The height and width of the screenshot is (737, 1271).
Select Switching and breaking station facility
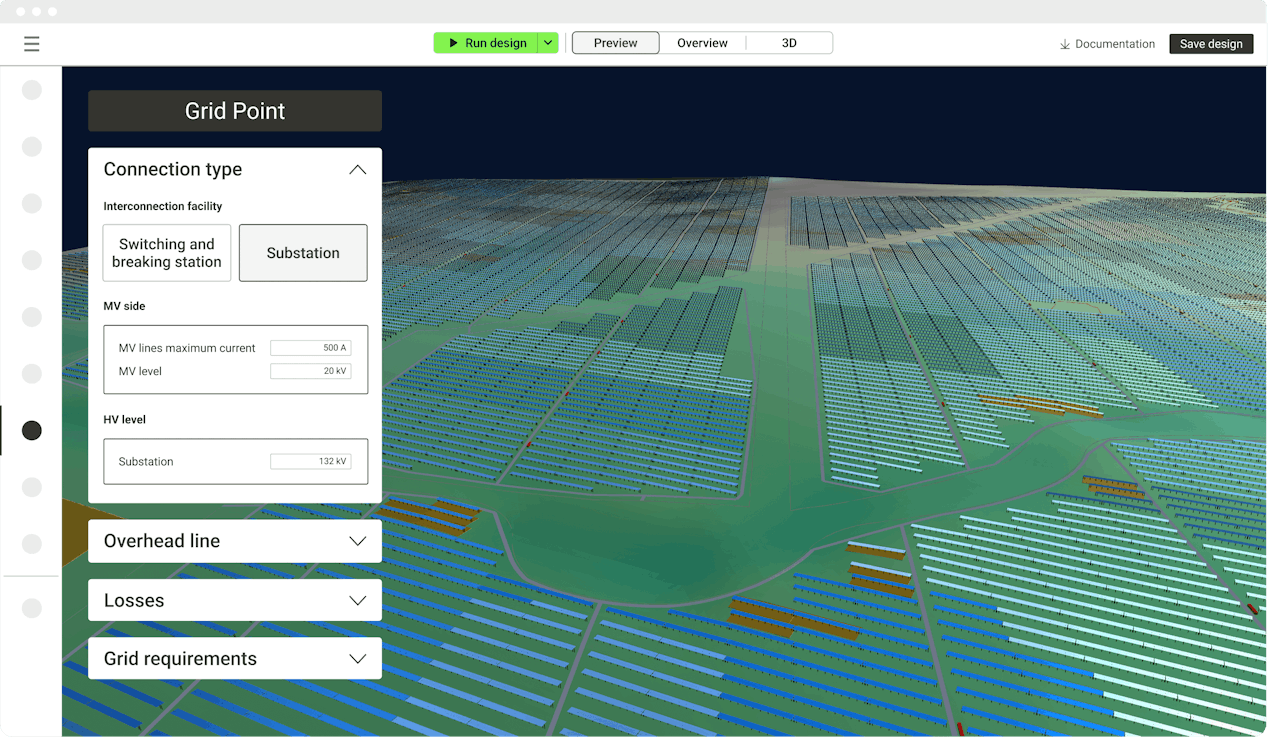pyautogui.click(x=167, y=253)
